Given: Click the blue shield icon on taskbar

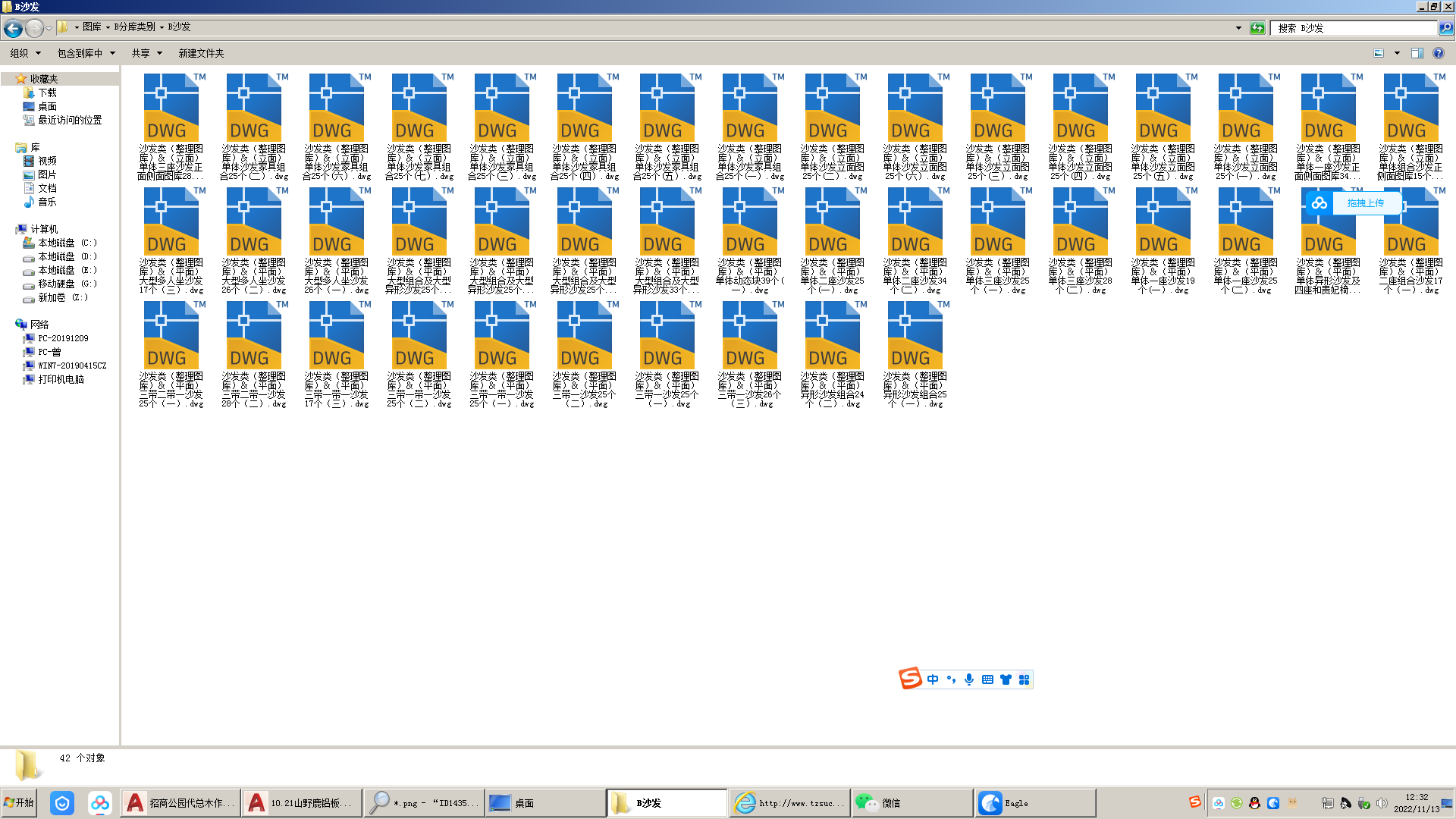Looking at the screenshot, I should 62,802.
